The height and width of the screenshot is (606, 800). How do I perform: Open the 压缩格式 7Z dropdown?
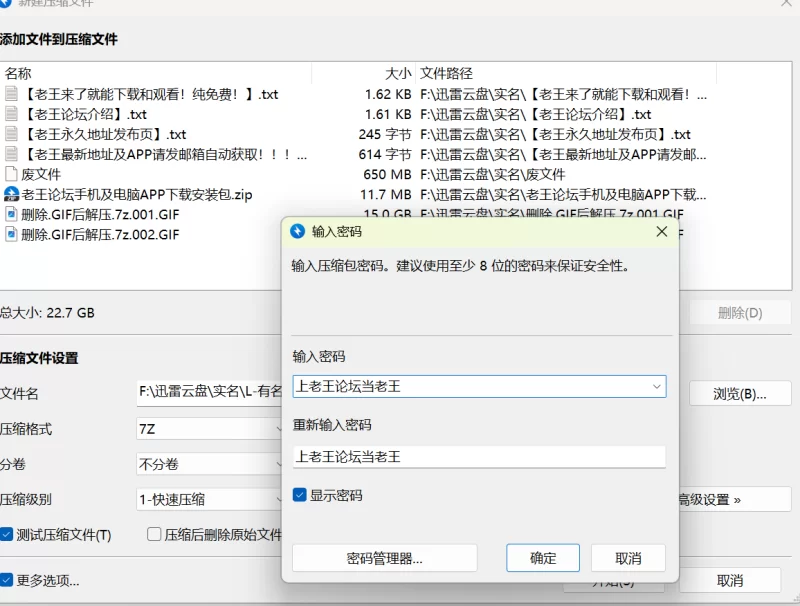[x=209, y=429]
